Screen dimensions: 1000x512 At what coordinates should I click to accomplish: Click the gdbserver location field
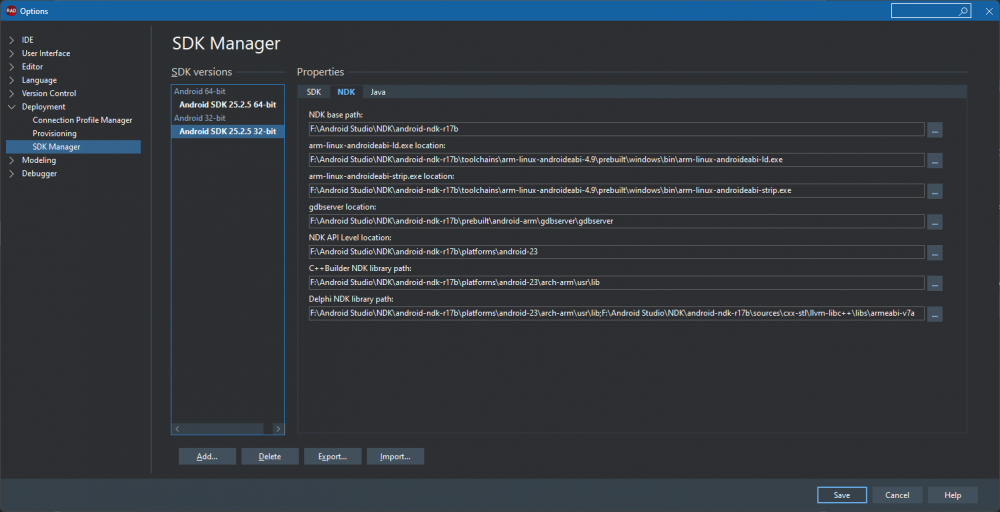click(x=617, y=221)
